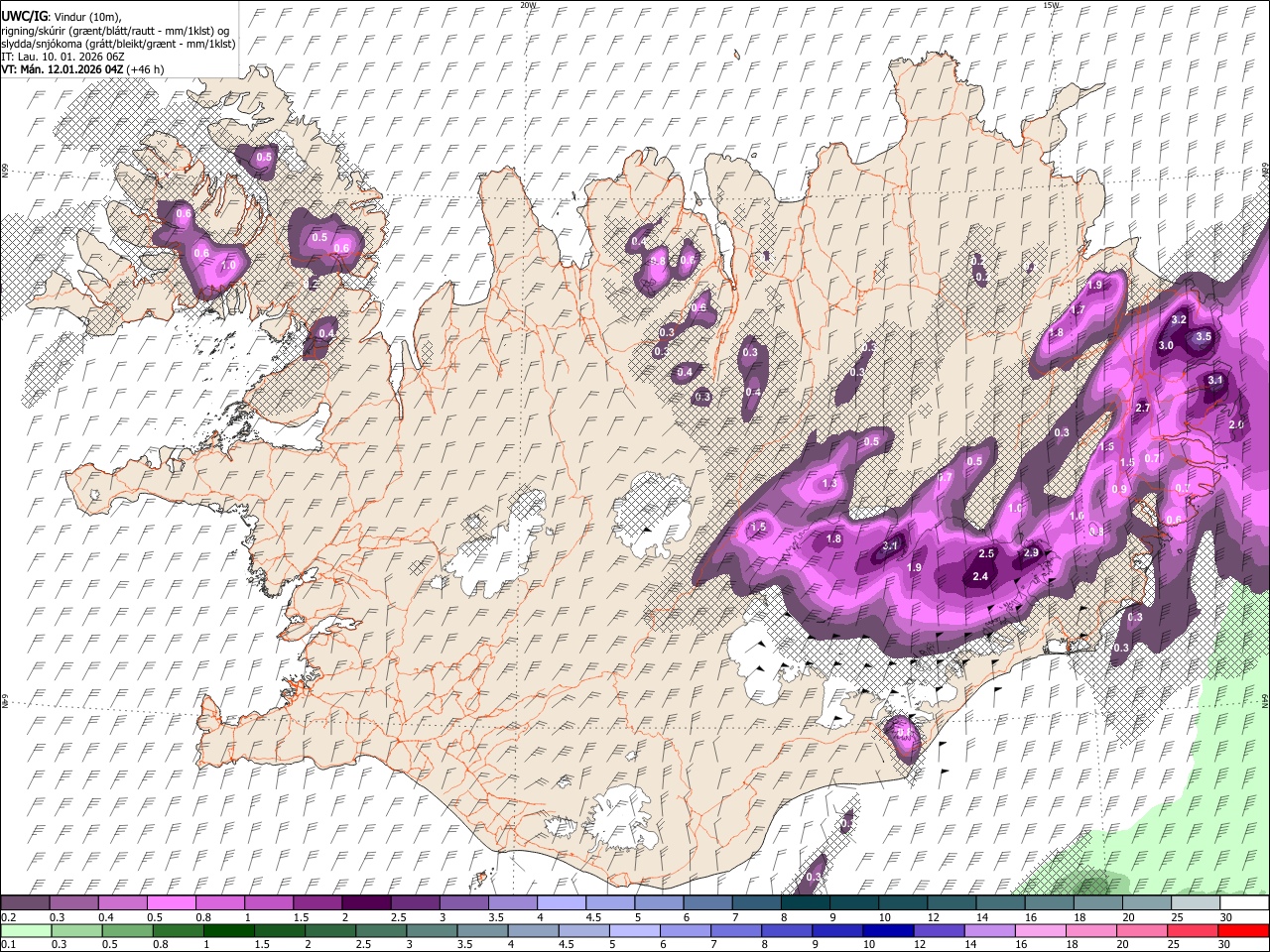This screenshot has height=952, width=1270.
Task: Select top-row legend swatch starting at 6
Action: tap(706, 902)
